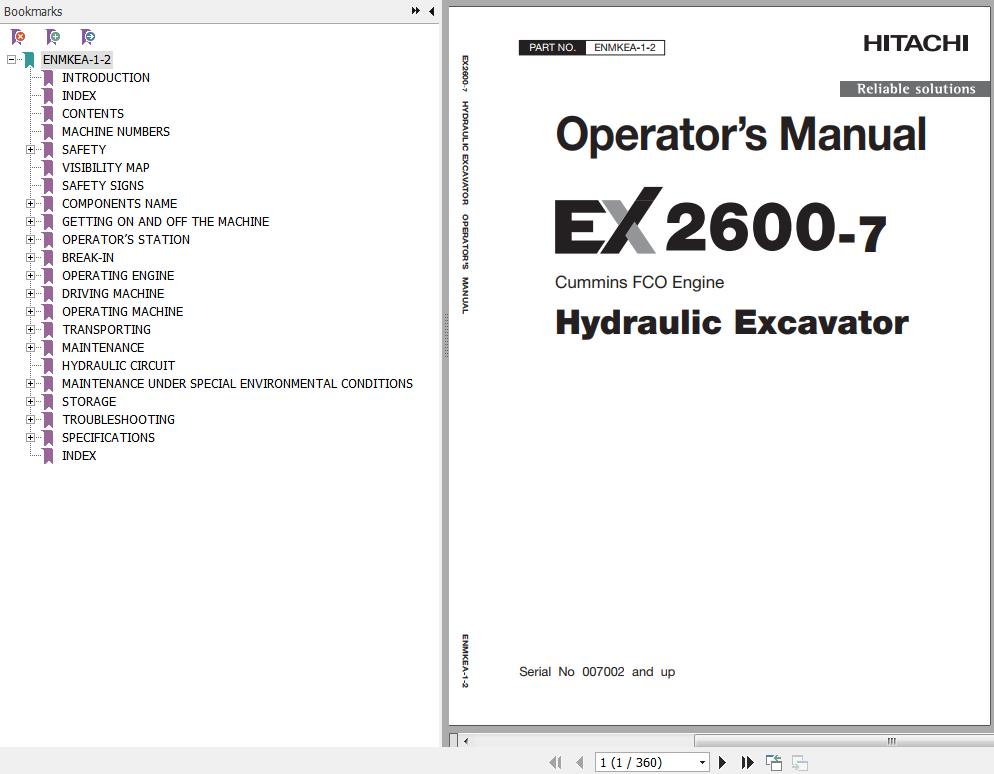Screen dimensions: 994x774
Task: Hide the Bookmarks panel with left arrow
Action: point(432,11)
